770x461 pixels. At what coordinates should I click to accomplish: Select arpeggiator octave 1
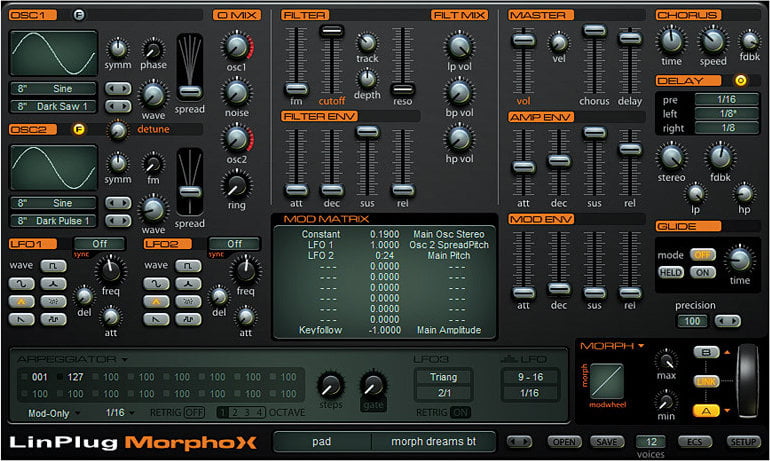click(x=223, y=412)
